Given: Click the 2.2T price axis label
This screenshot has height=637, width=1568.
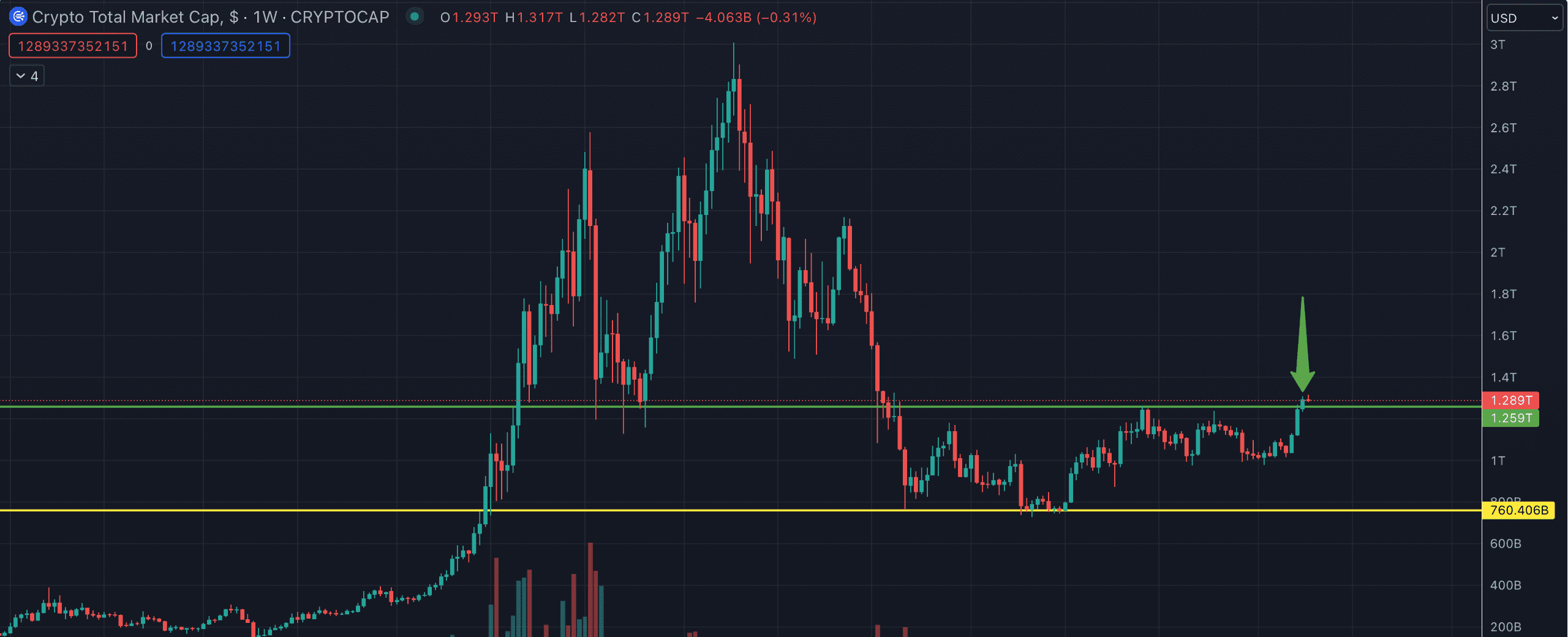Looking at the screenshot, I should click(x=1503, y=211).
